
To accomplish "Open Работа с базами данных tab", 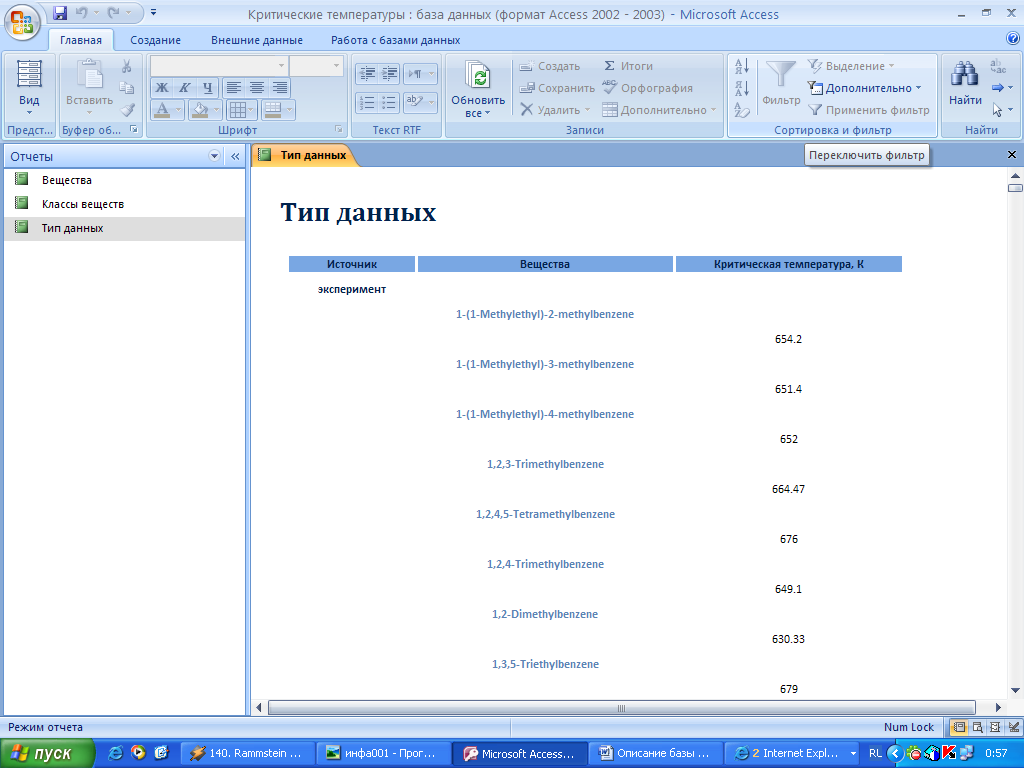I will (x=395, y=40).
